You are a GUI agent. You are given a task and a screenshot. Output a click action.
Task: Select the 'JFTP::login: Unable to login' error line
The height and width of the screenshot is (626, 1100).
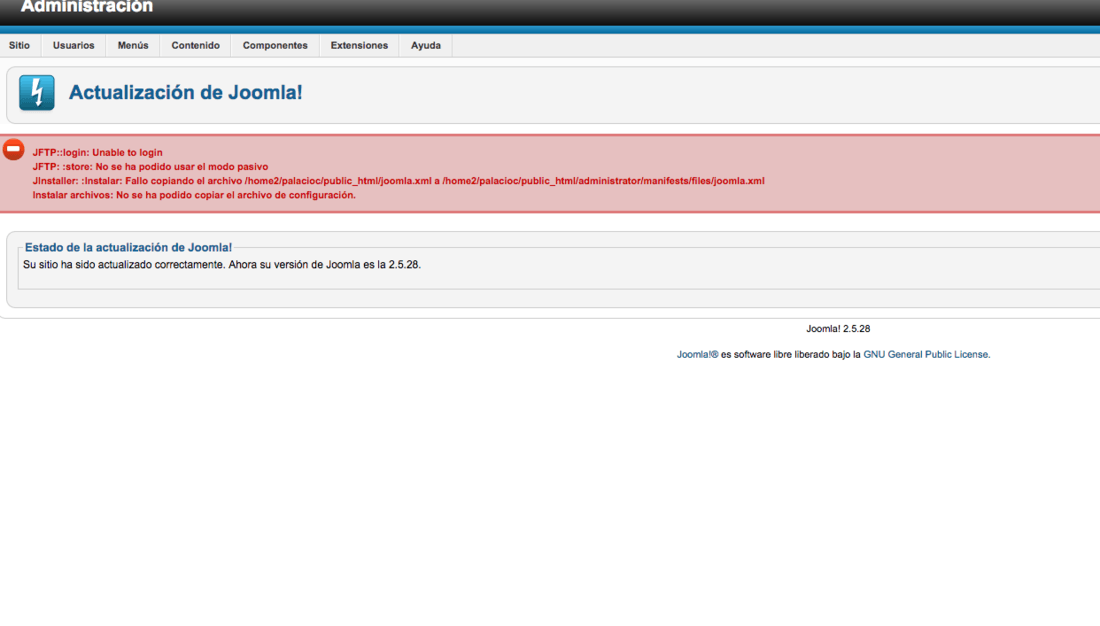[x=98, y=152]
